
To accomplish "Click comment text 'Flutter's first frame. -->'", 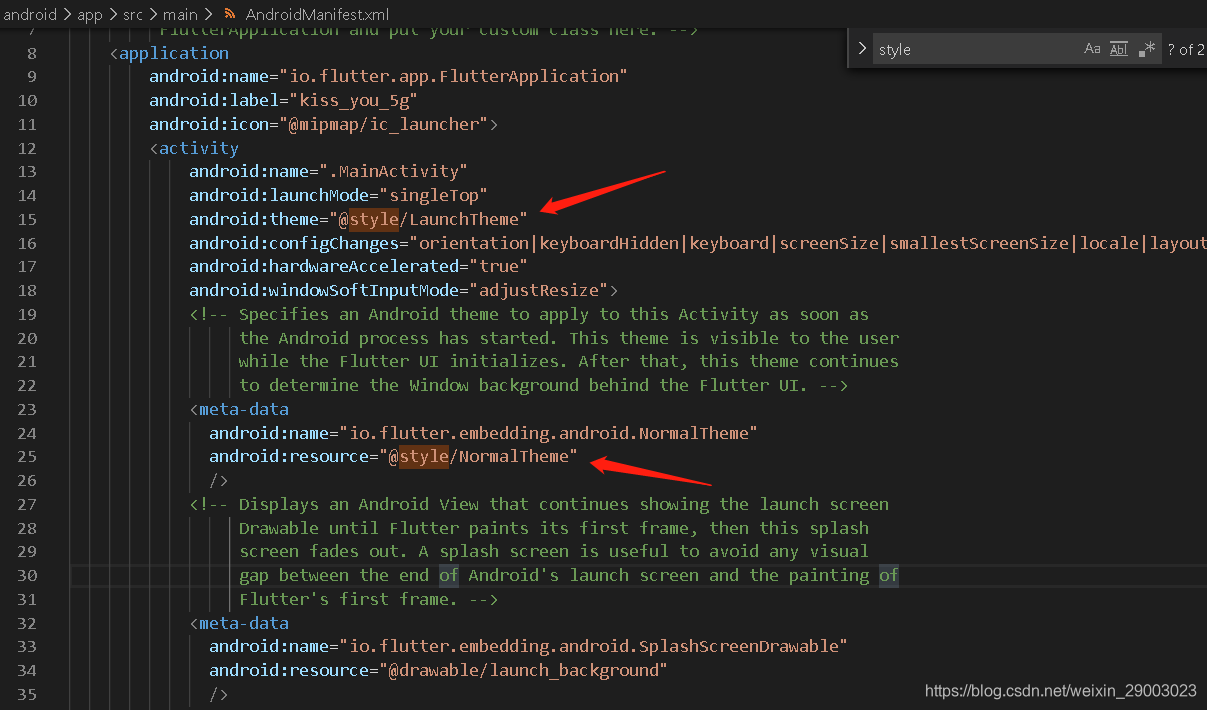I will 369,599.
